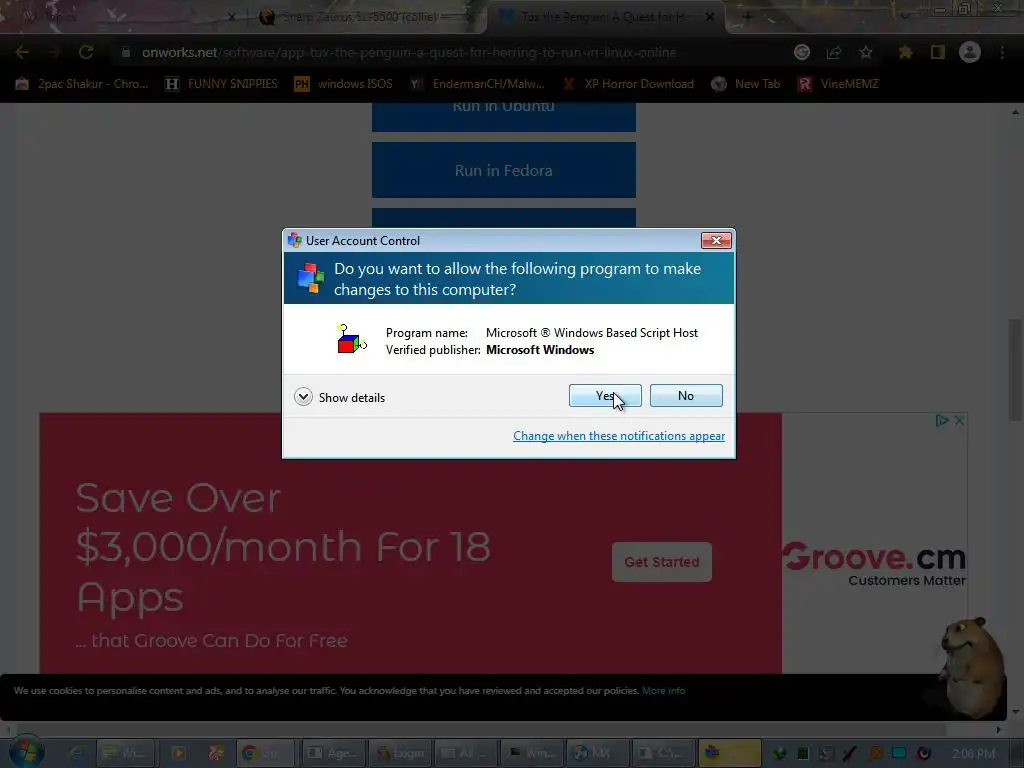
Task: Open AdChoices triangle icon on ad
Action: (x=942, y=421)
